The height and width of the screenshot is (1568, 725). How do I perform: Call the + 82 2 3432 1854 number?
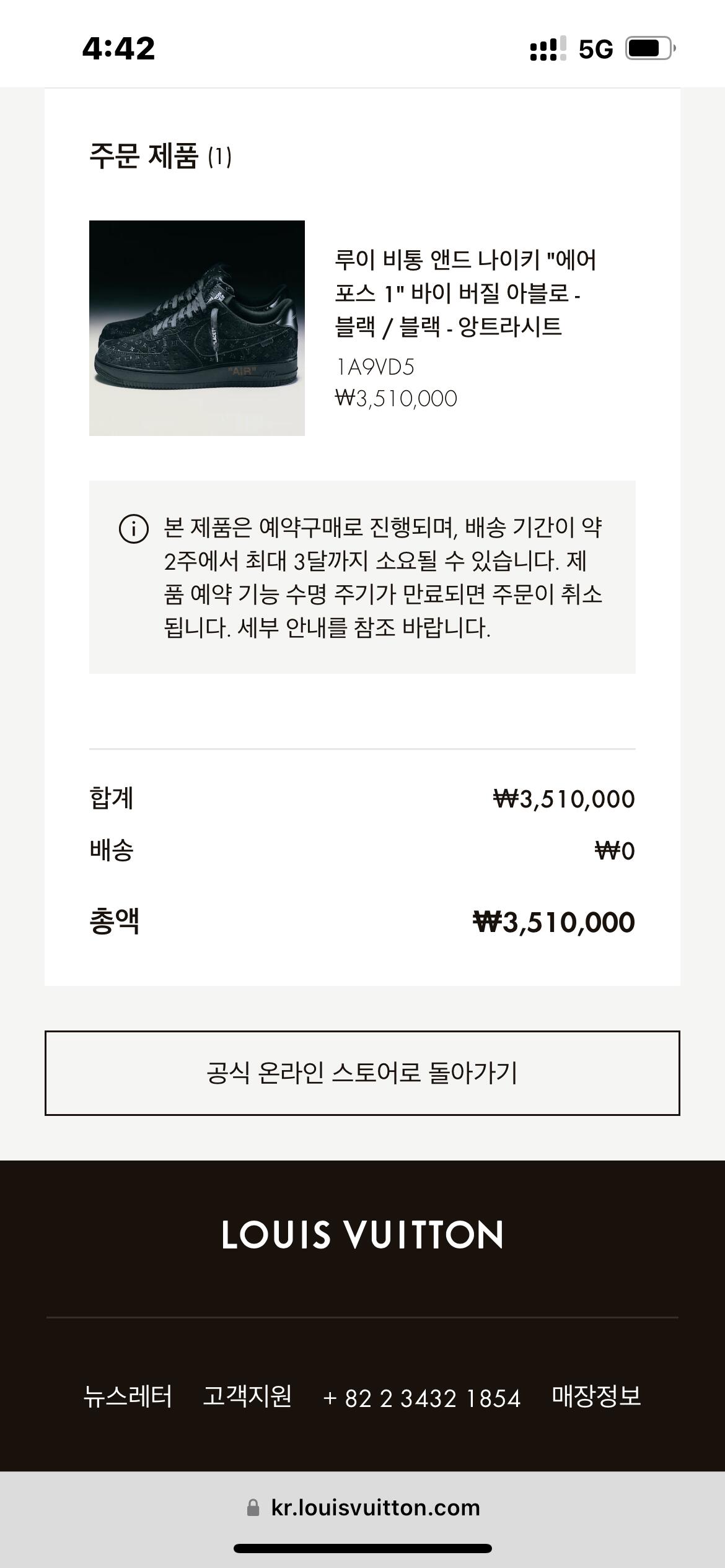point(422,1398)
